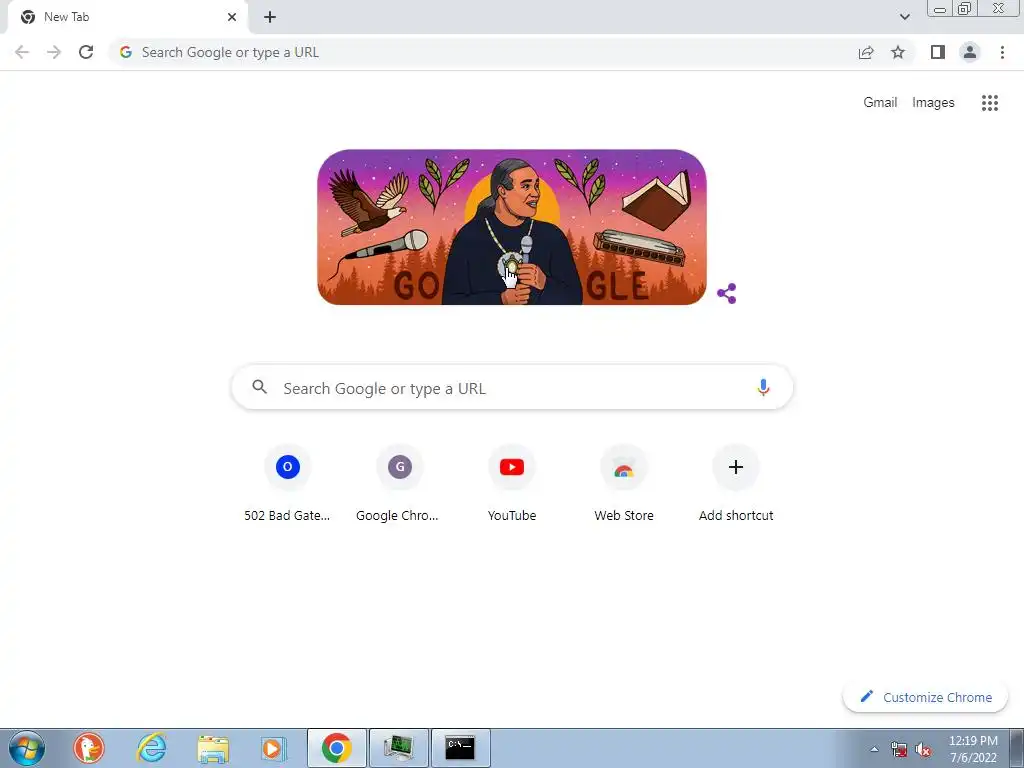Screen dimensions: 1024x768
Task: Open the network status tray icon
Action: pyautogui.click(x=899, y=749)
